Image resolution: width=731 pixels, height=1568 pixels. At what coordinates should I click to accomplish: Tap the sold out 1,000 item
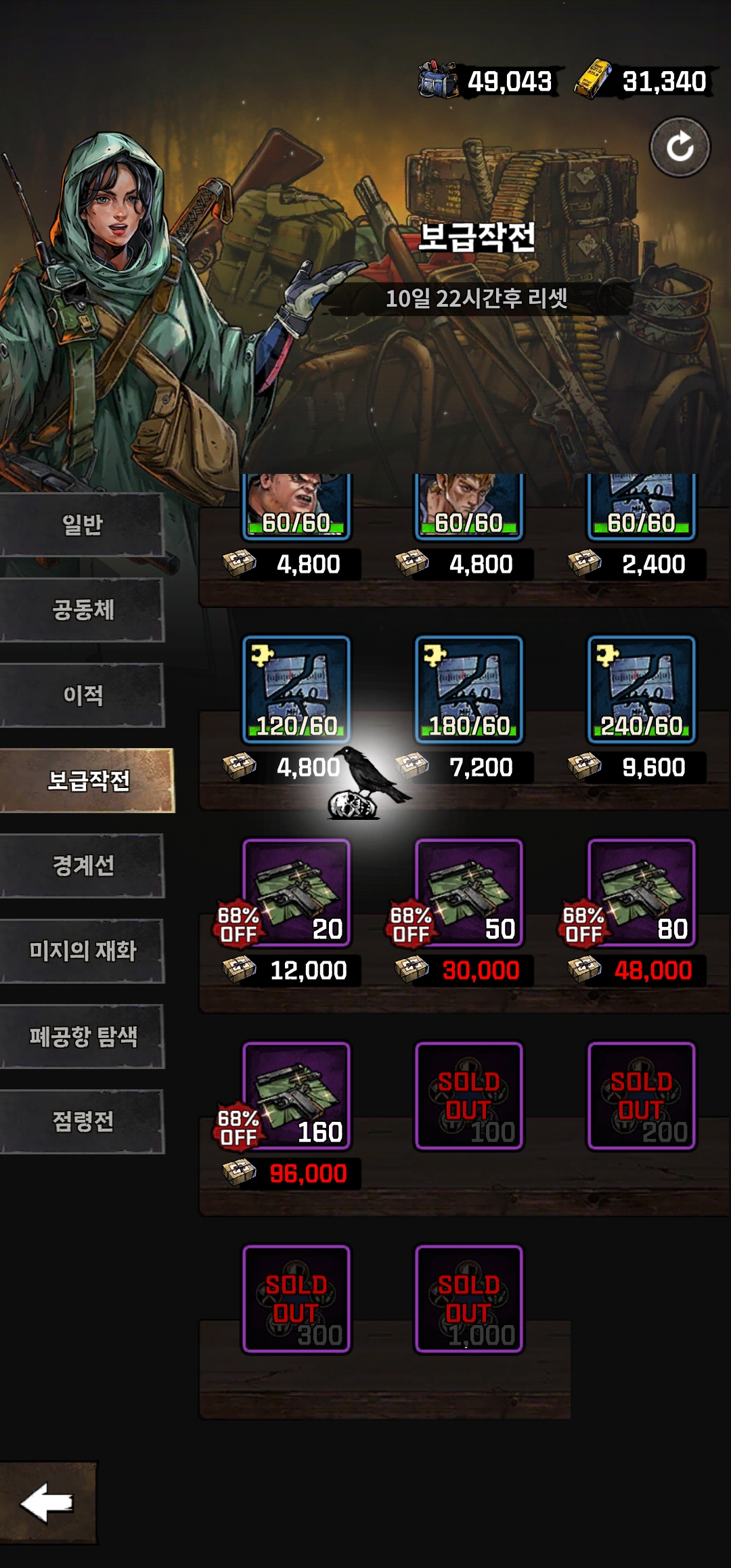469,1299
